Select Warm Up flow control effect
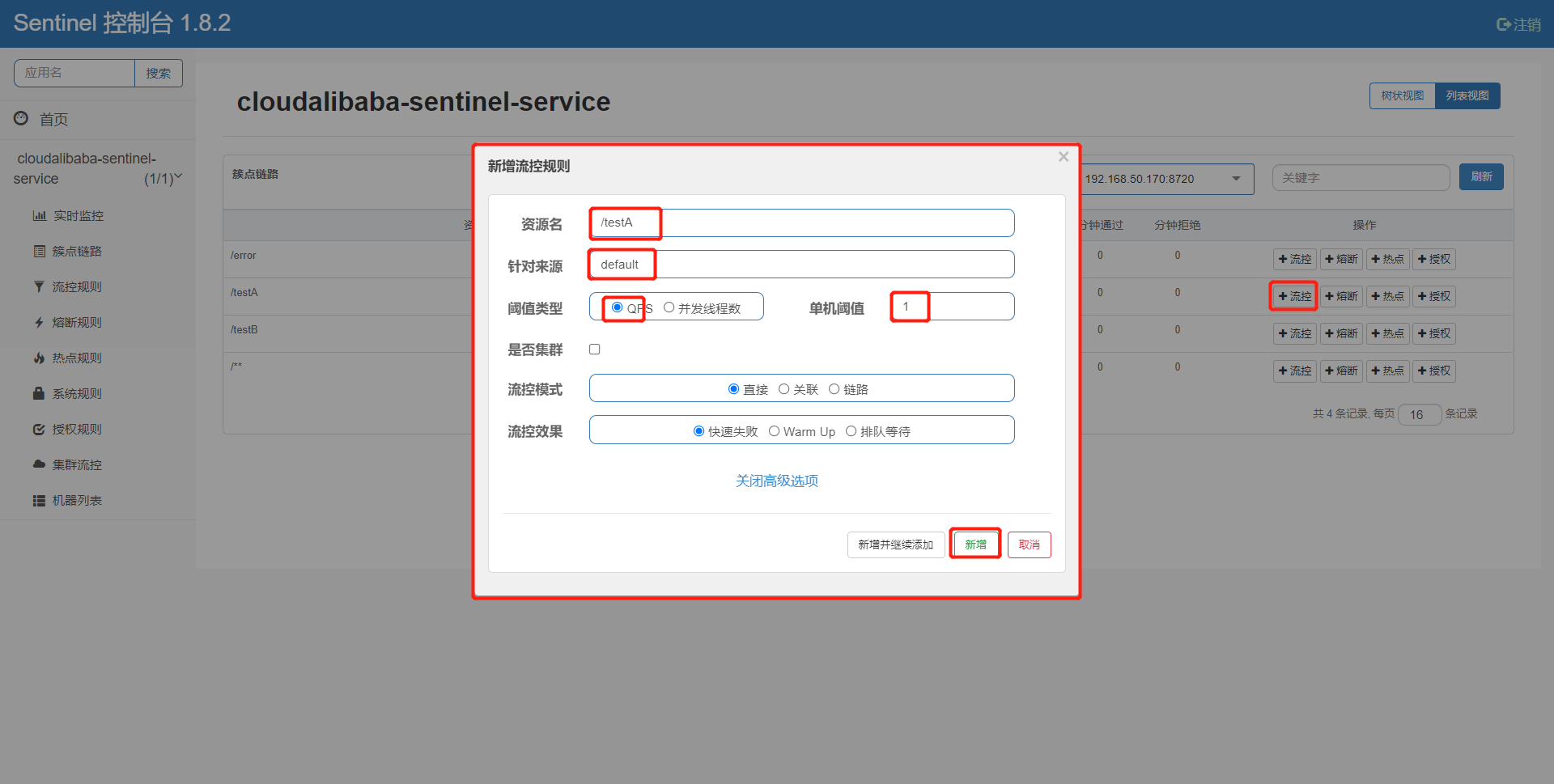The image size is (1554, 784). (775, 431)
